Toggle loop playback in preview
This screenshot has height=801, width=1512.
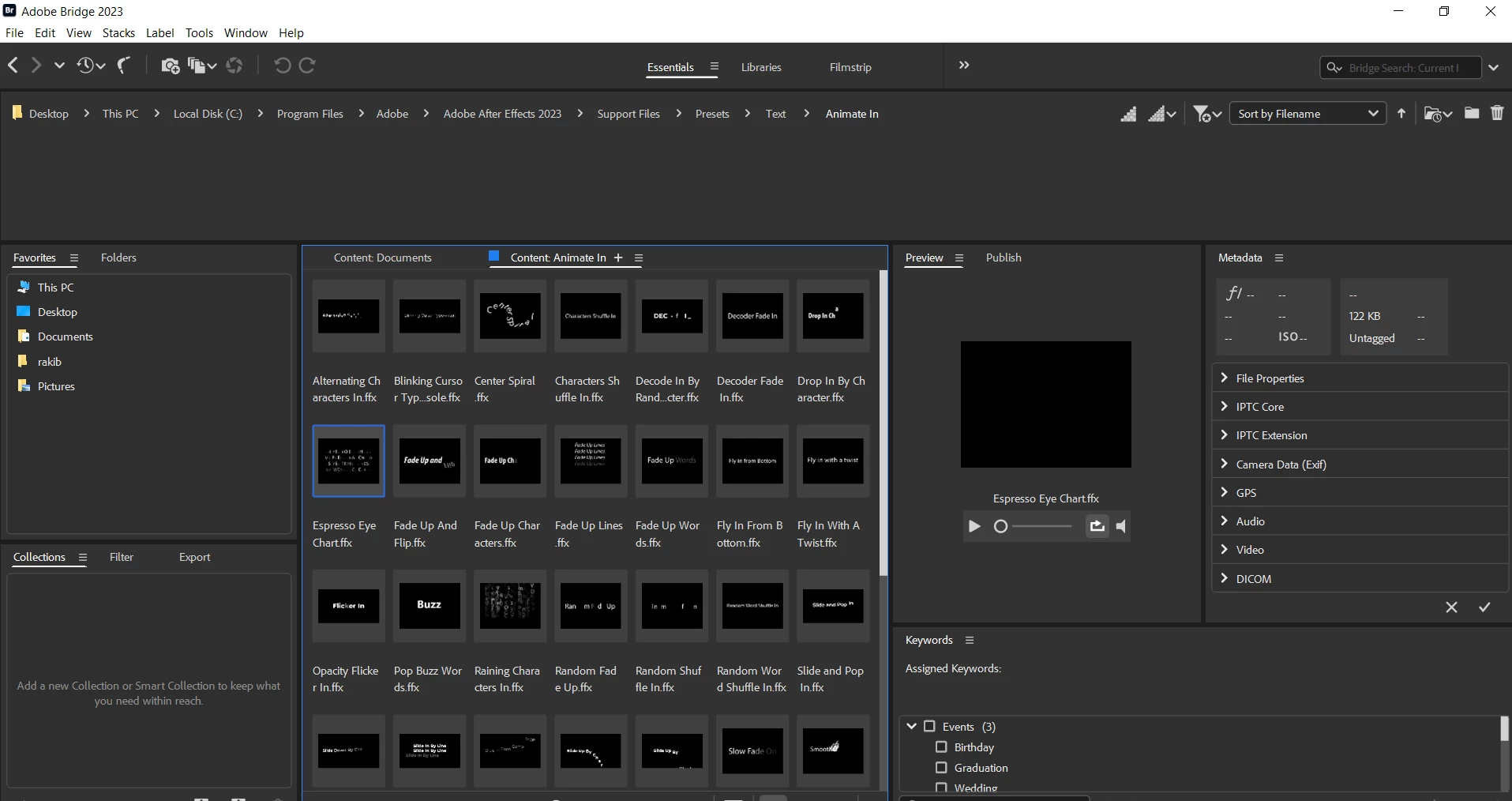1097,526
